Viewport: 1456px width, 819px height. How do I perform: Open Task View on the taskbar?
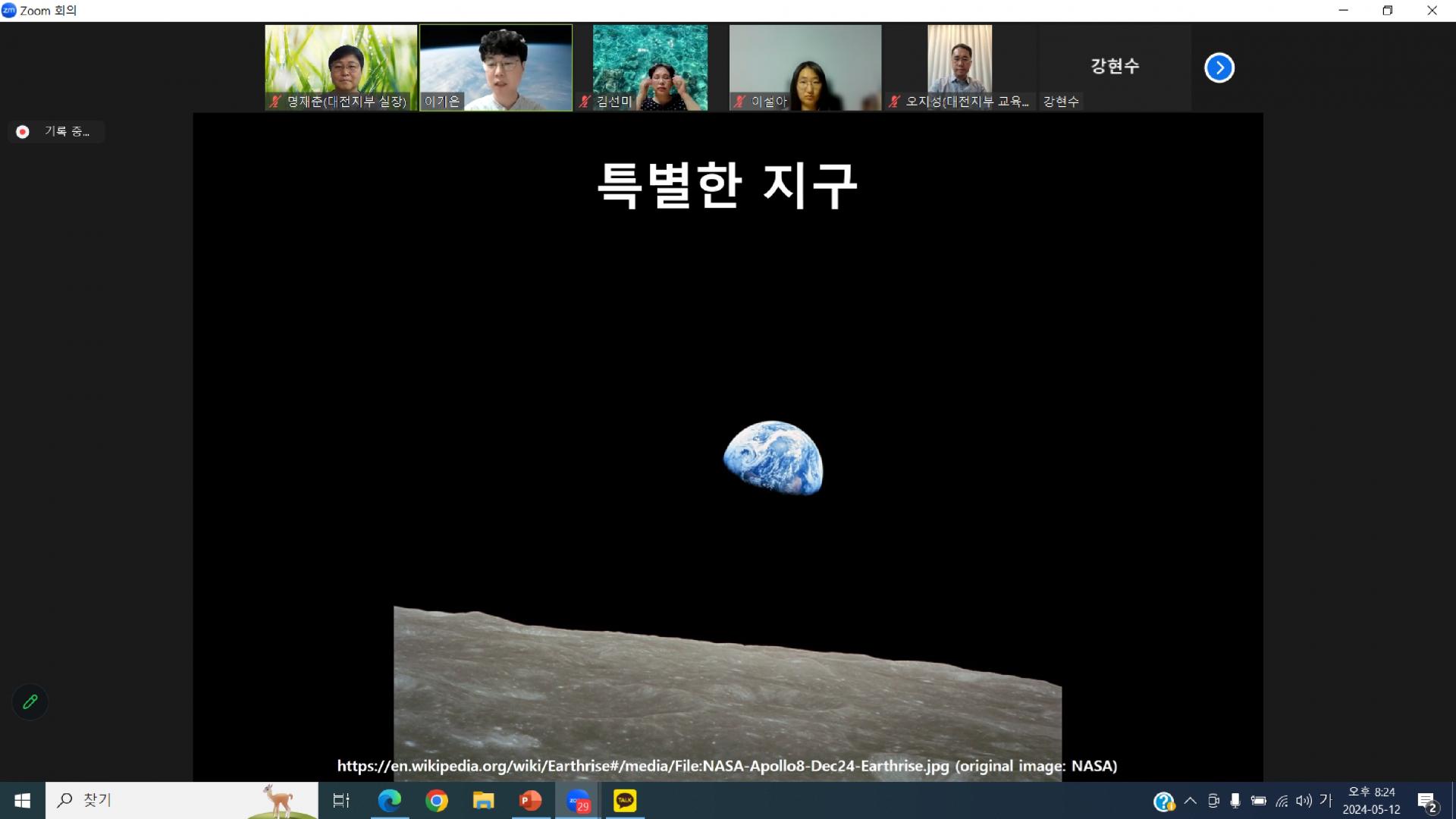coord(341,800)
